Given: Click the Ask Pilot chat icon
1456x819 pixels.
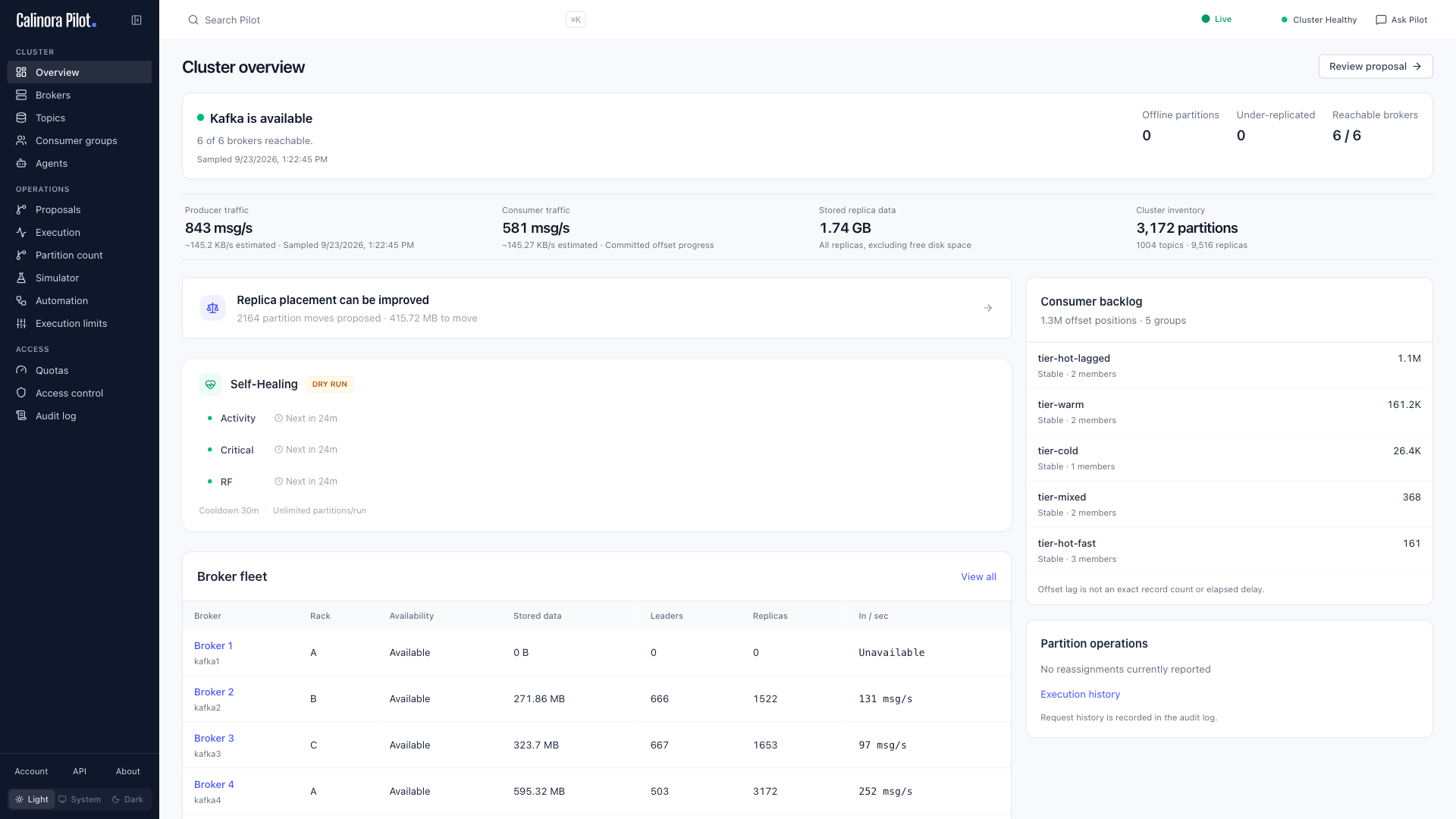Looking at the screenshot, I should point(1381,20).
